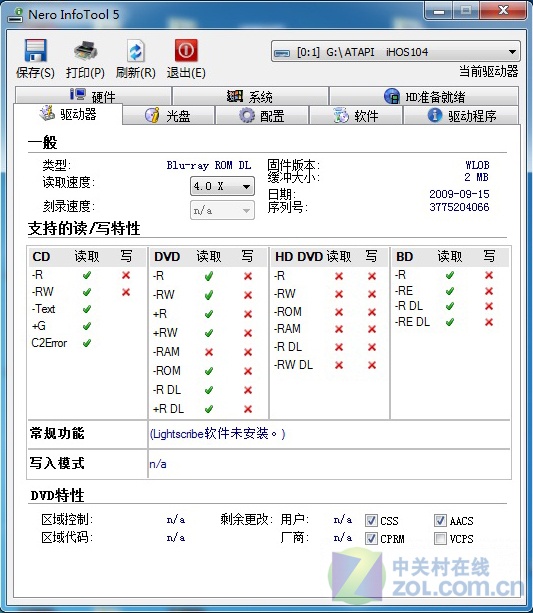Click the Refresh icon
Screen dimensions: 533x613
coord(136,51)
